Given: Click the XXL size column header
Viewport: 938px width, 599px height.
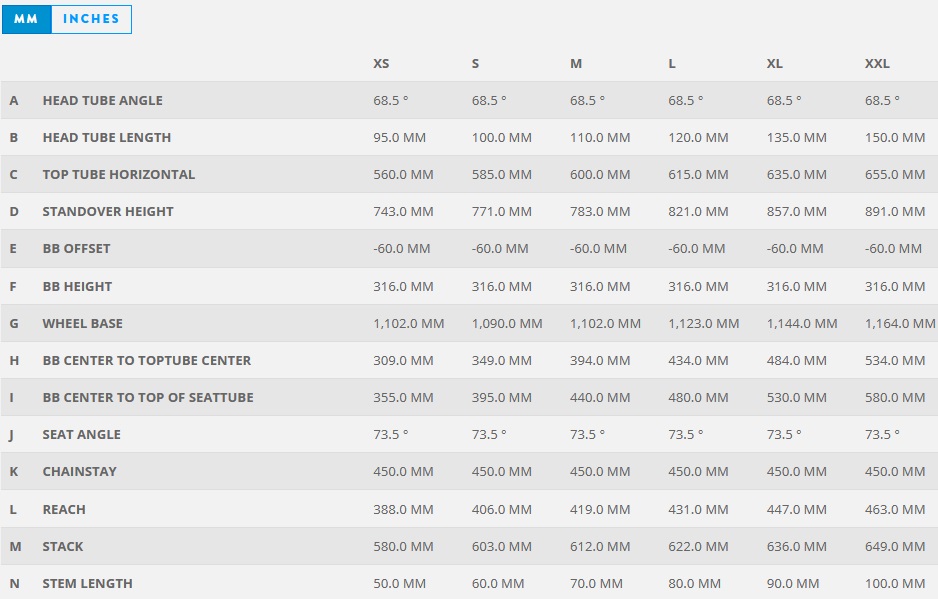Looking at the screenshot, I should click(877, 63).
